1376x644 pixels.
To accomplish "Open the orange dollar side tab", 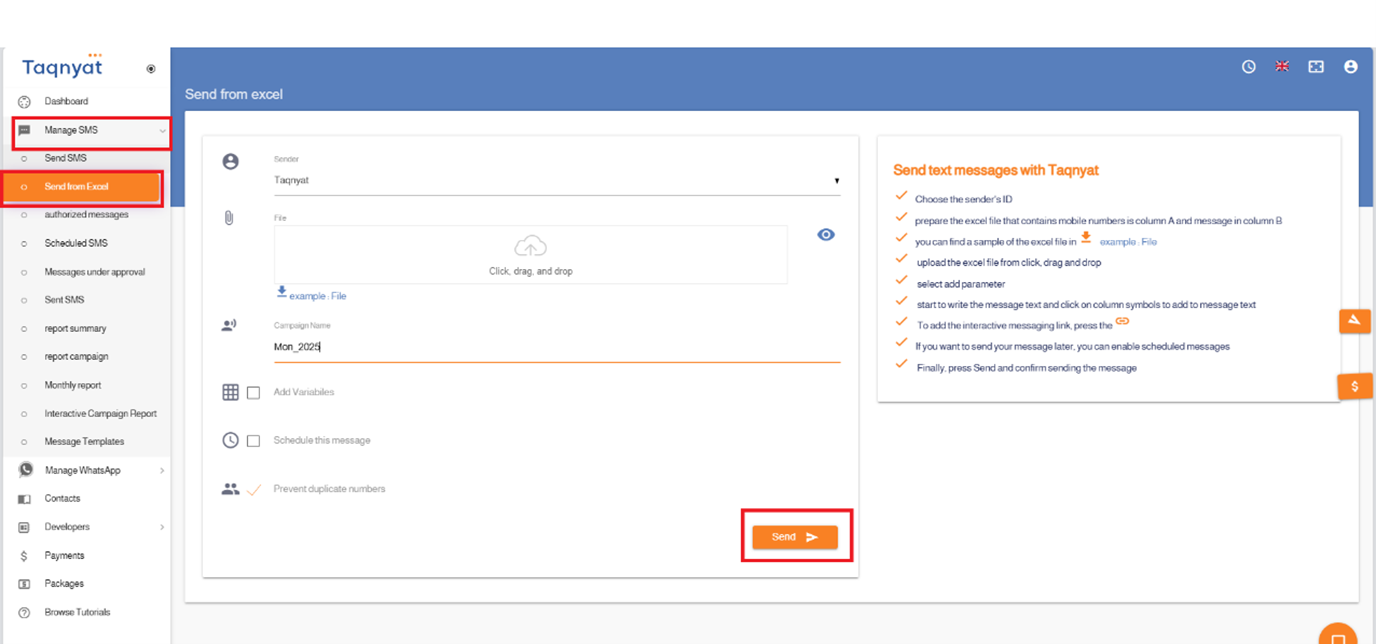I will [x=1355, y=386].
